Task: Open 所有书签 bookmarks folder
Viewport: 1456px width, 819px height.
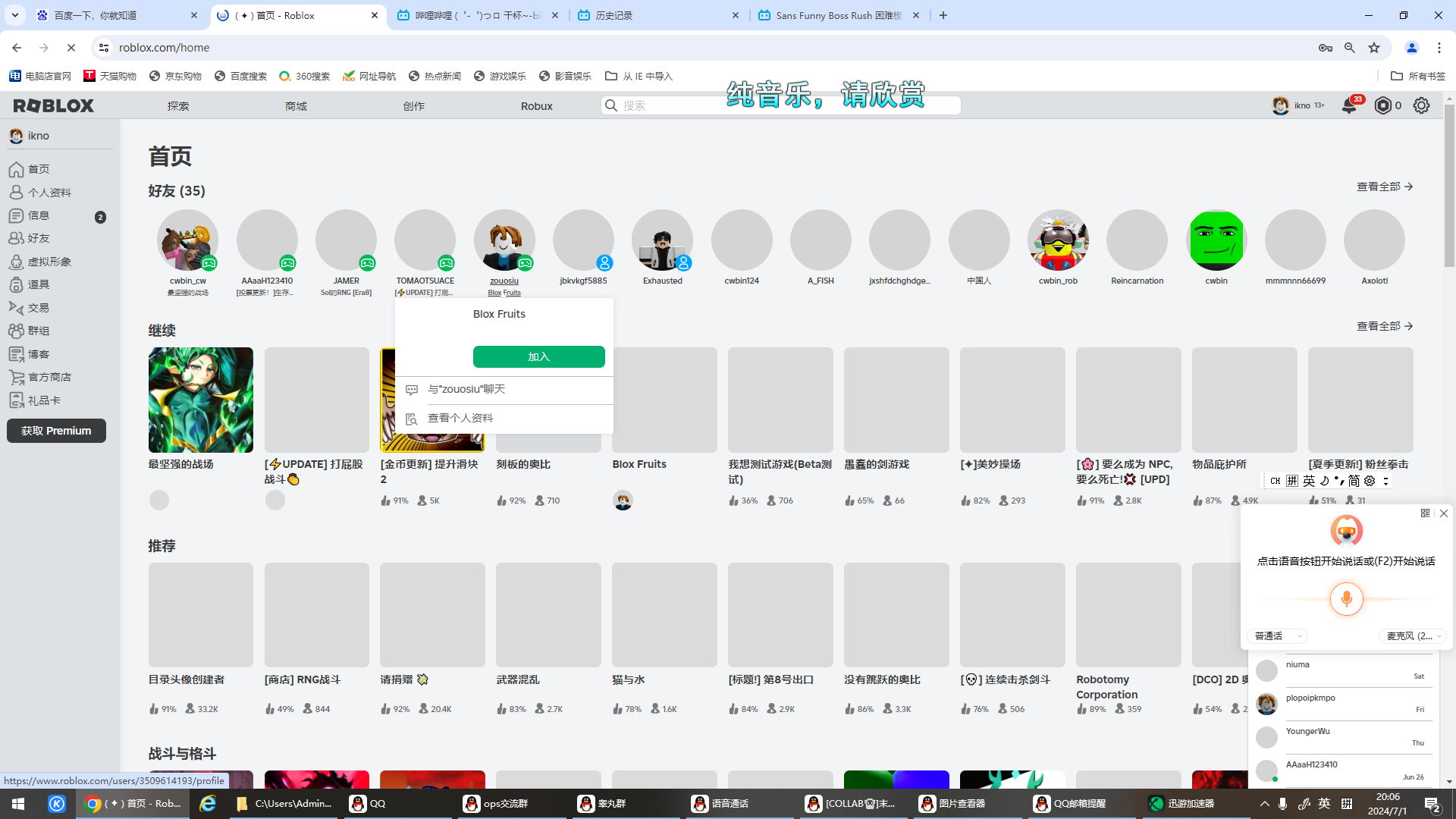Action: click(x=1418, y=76)
